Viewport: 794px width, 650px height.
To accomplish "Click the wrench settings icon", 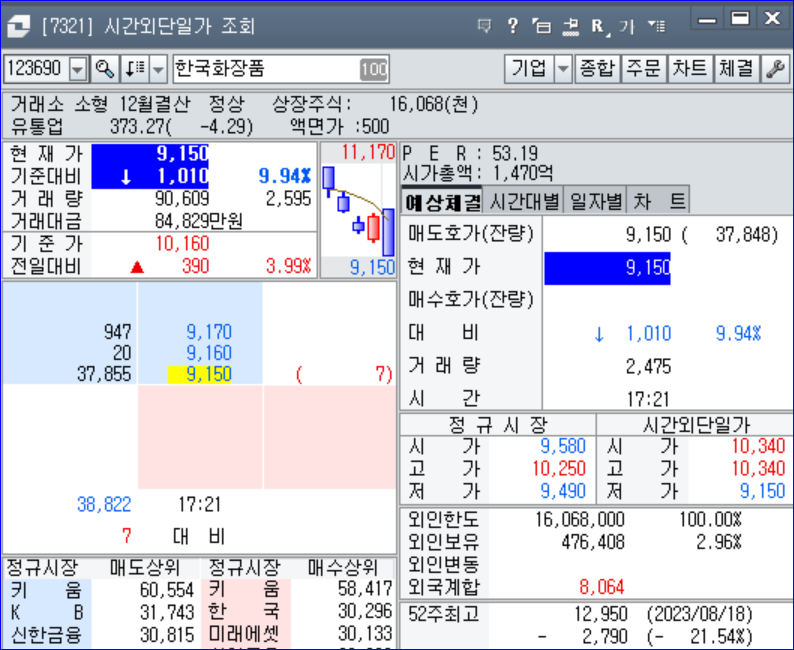I will (x=775, y=69).
